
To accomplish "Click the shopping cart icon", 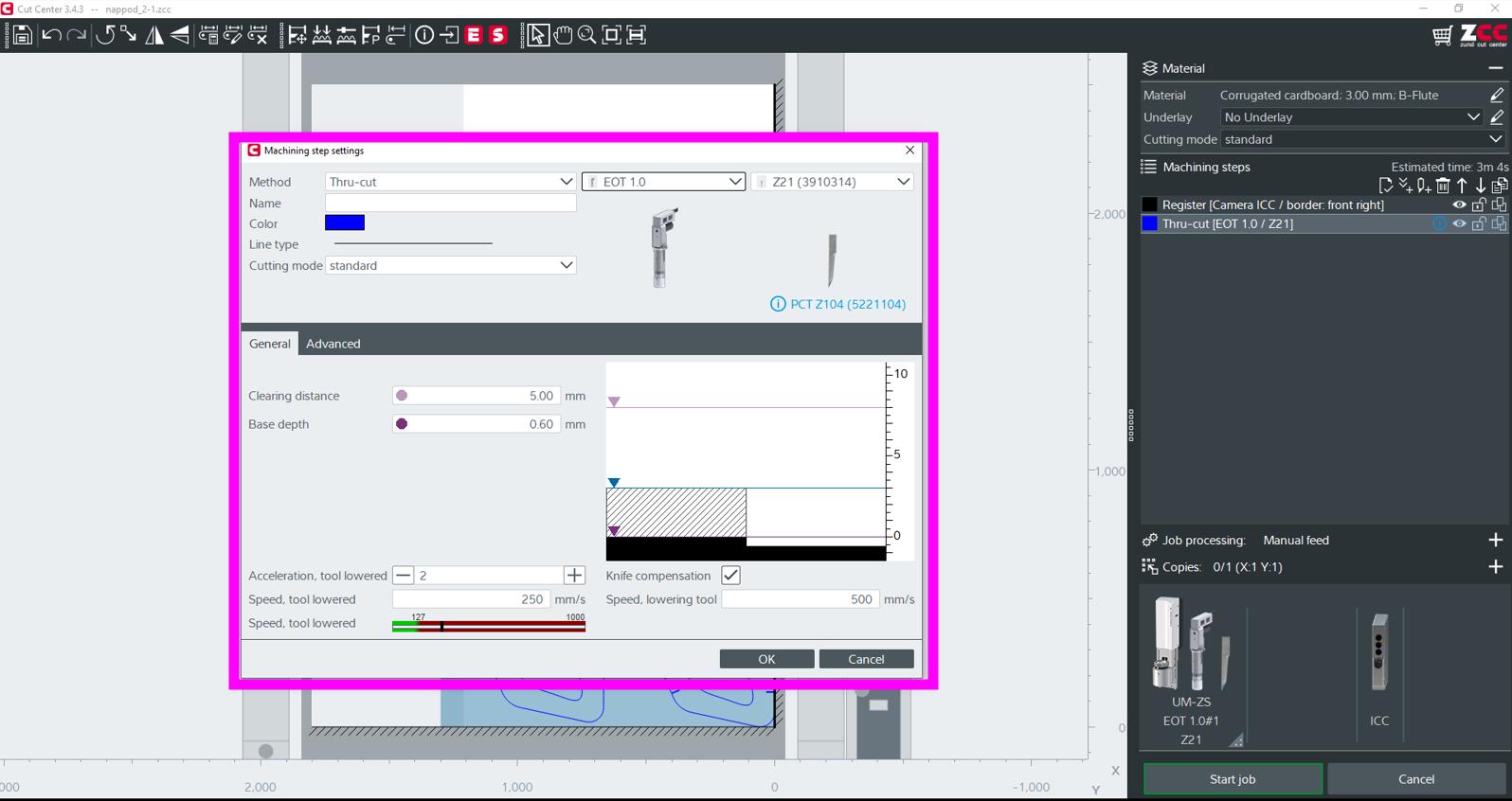I will pos(1442,36).
